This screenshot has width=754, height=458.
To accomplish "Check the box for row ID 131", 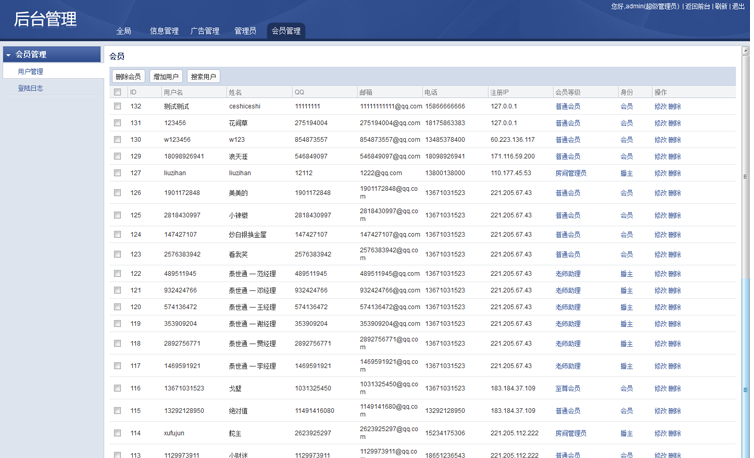I will click(x=117, y=123).
